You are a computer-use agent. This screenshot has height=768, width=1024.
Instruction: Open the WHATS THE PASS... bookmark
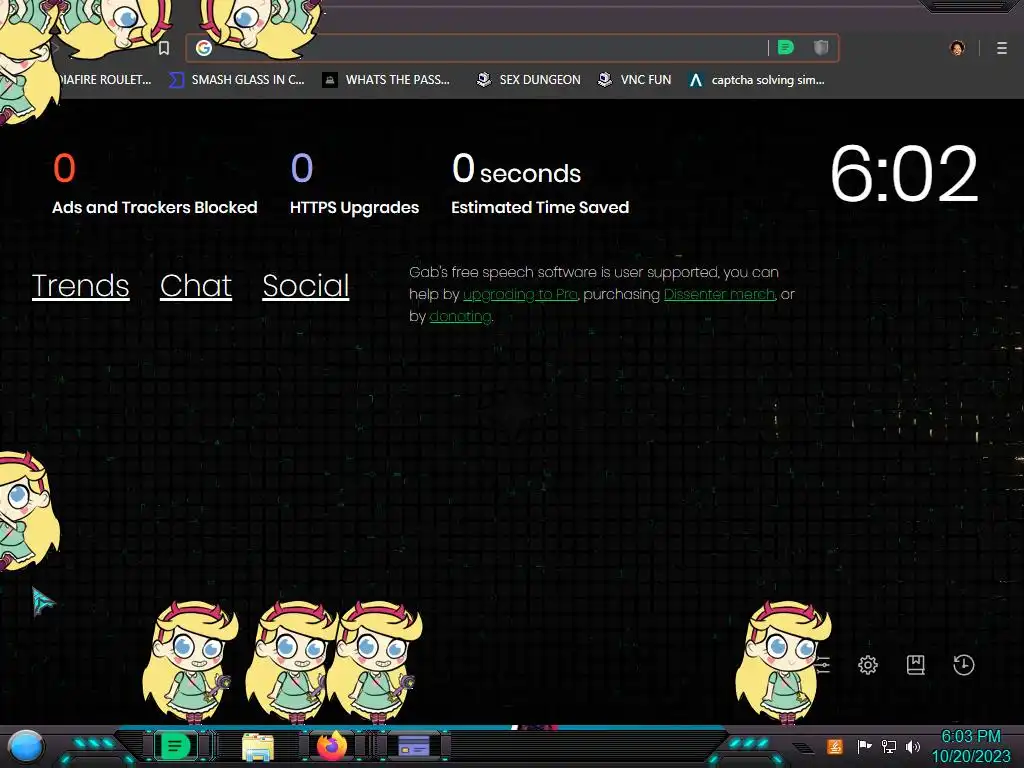point(387,80)
